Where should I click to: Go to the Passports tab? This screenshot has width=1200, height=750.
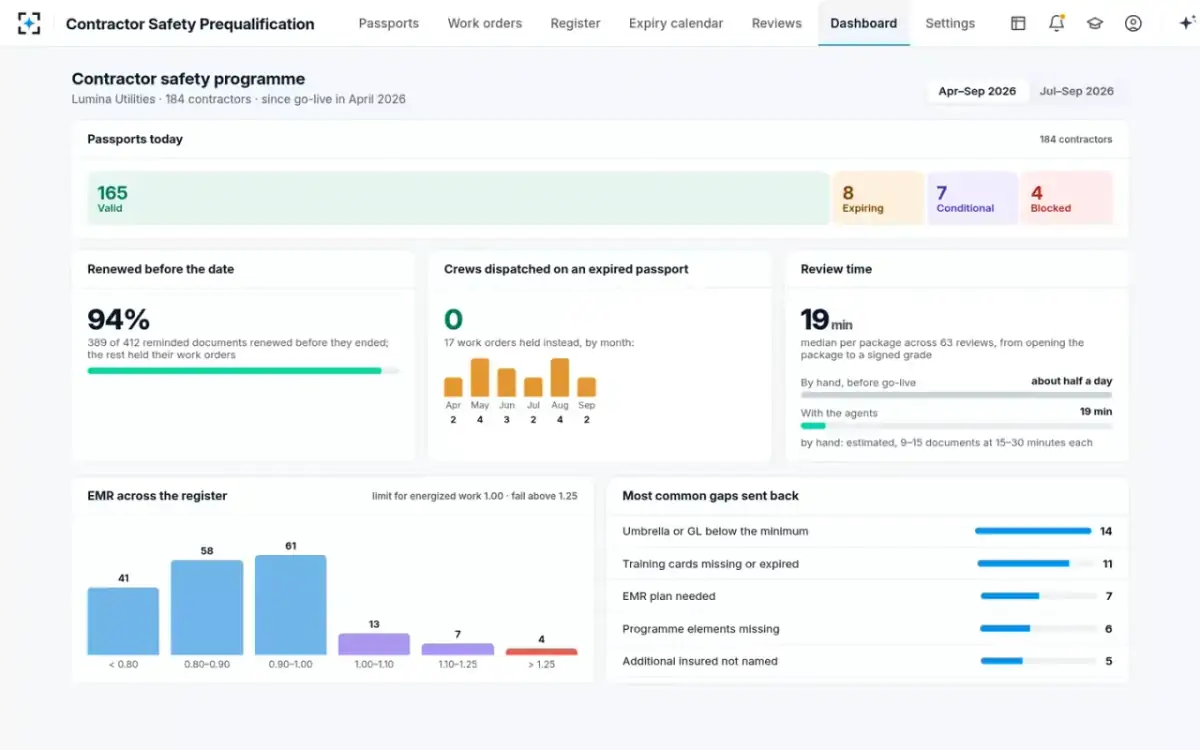(x=389, y=23)
